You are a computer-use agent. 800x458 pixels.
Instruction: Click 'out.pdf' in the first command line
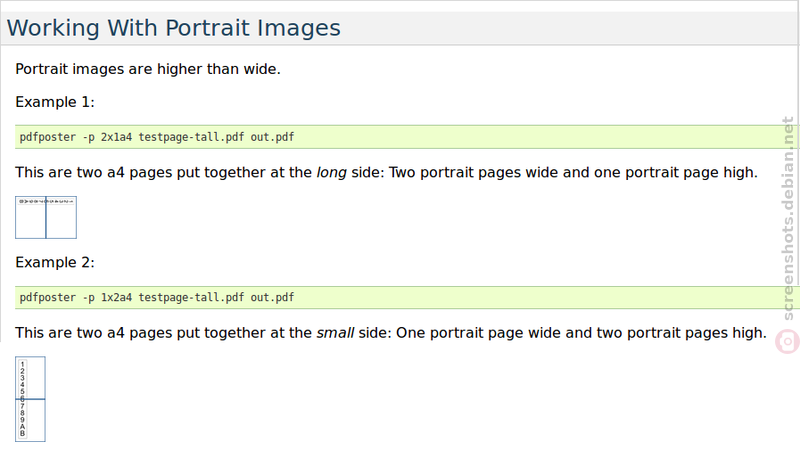tap(272, 137)
